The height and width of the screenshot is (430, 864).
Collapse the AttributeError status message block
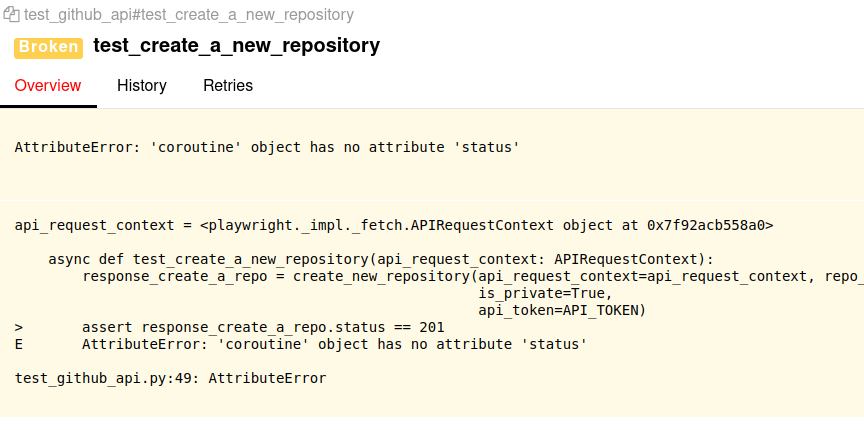coord(268,147)
